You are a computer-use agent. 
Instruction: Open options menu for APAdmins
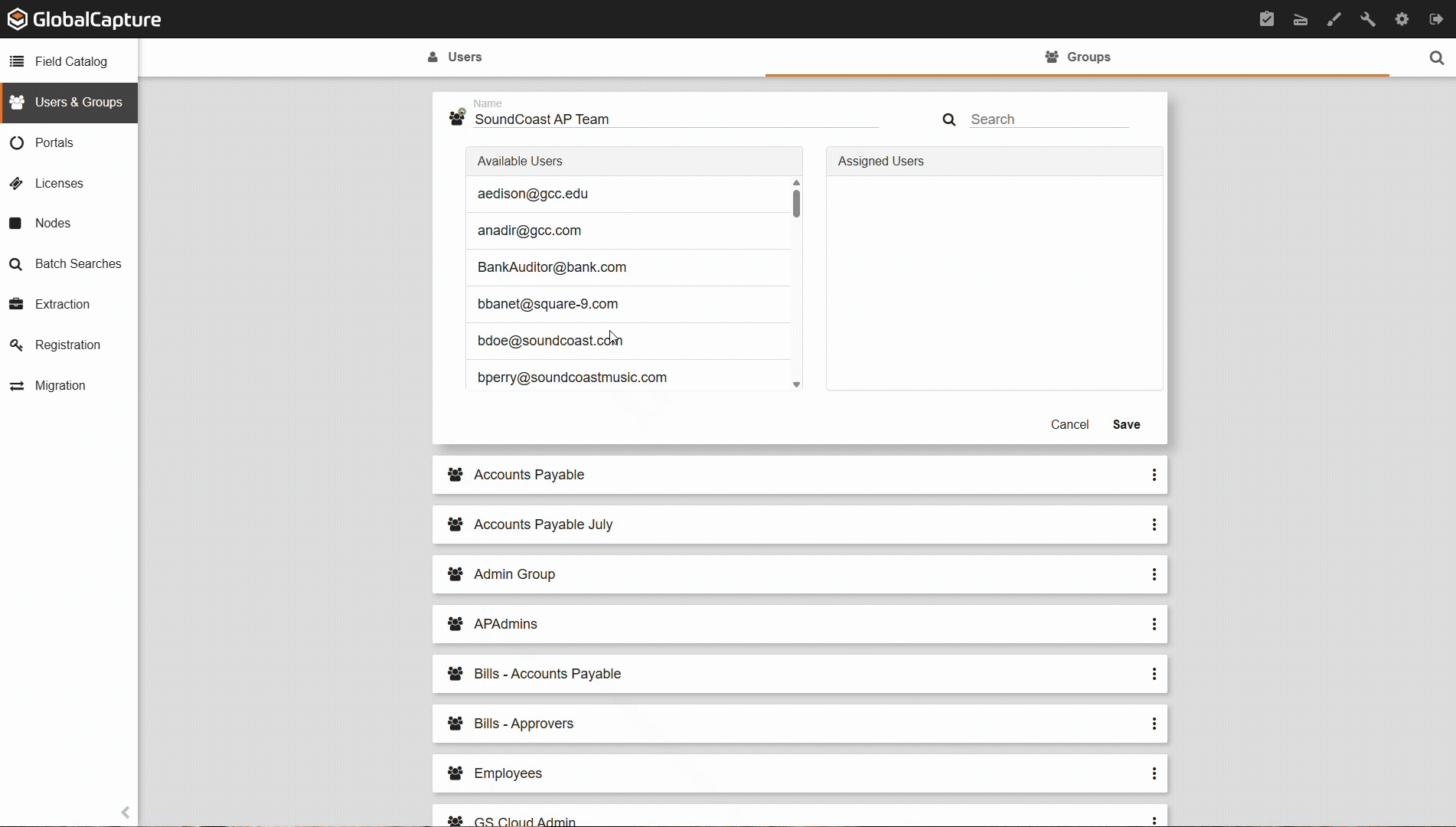[x=1154, y=624]
